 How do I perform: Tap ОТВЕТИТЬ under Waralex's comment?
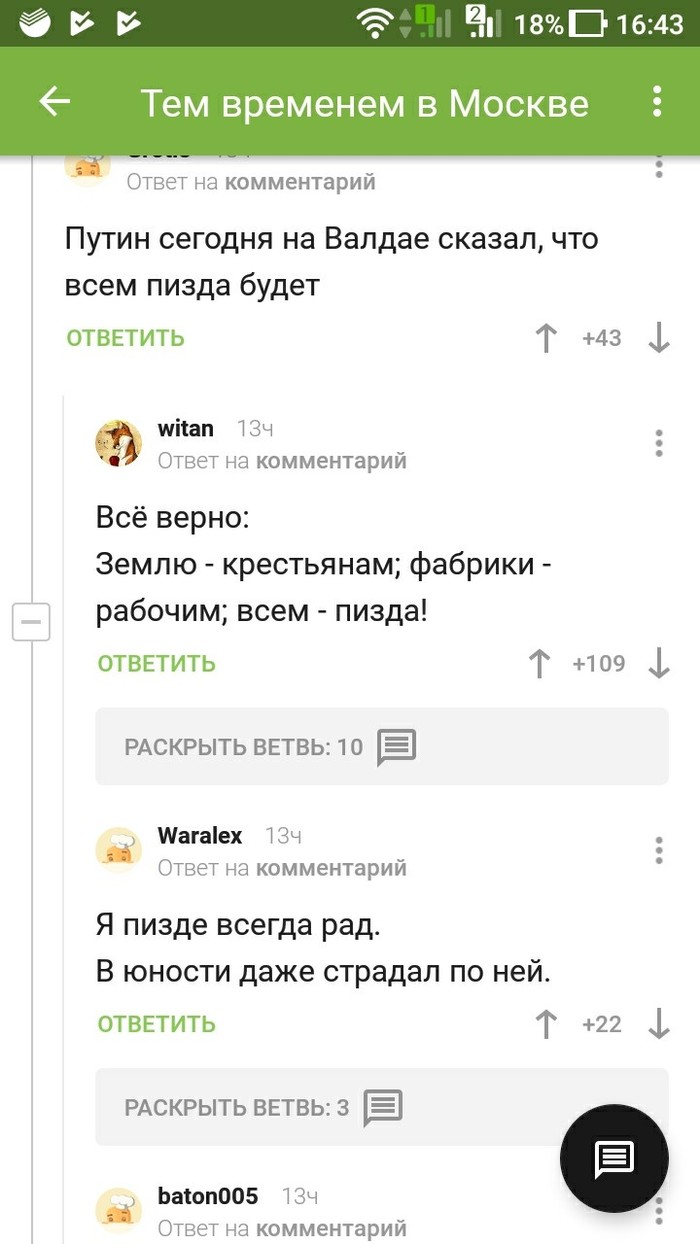tap(156, 1024)
